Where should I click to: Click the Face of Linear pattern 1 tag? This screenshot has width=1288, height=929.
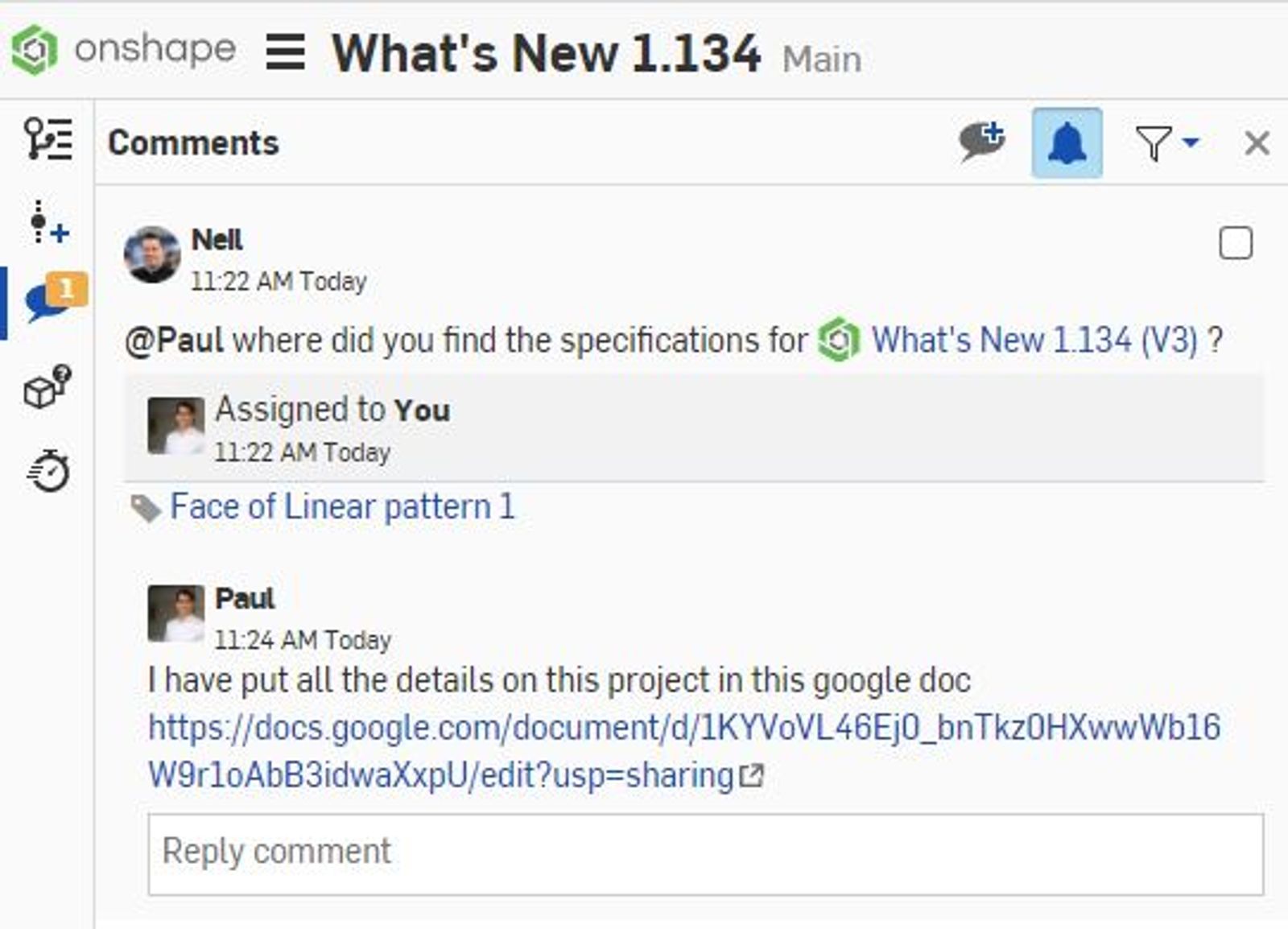coord(341,507)
